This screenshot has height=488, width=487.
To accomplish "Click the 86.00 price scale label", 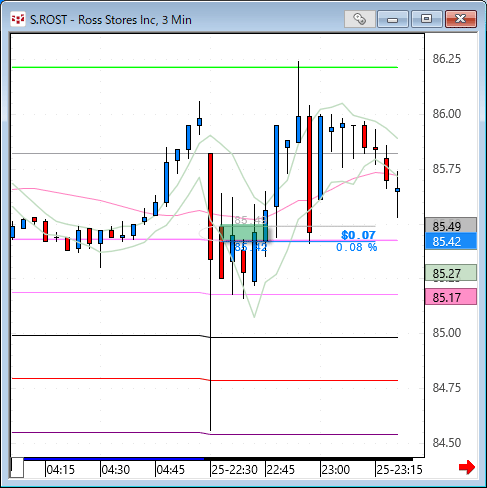I will [447, 114].
